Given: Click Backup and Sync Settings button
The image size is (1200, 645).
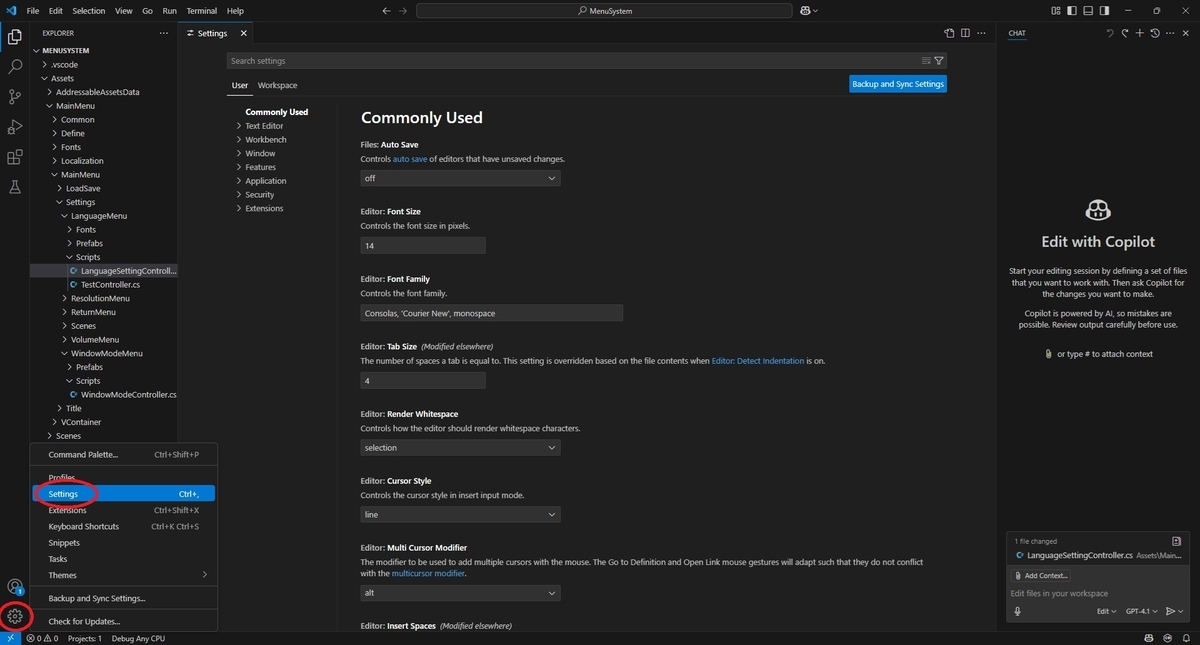Looking at the screenshot, I should point(898,84).
